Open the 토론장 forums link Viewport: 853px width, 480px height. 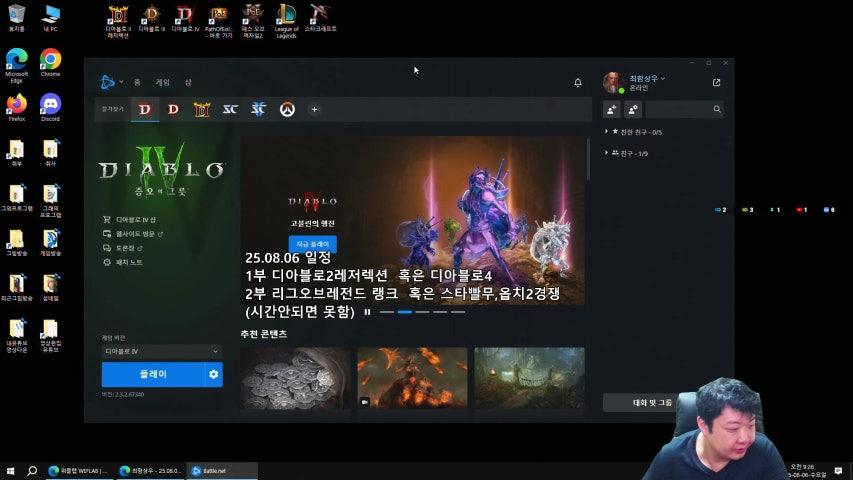pos(122,248)
